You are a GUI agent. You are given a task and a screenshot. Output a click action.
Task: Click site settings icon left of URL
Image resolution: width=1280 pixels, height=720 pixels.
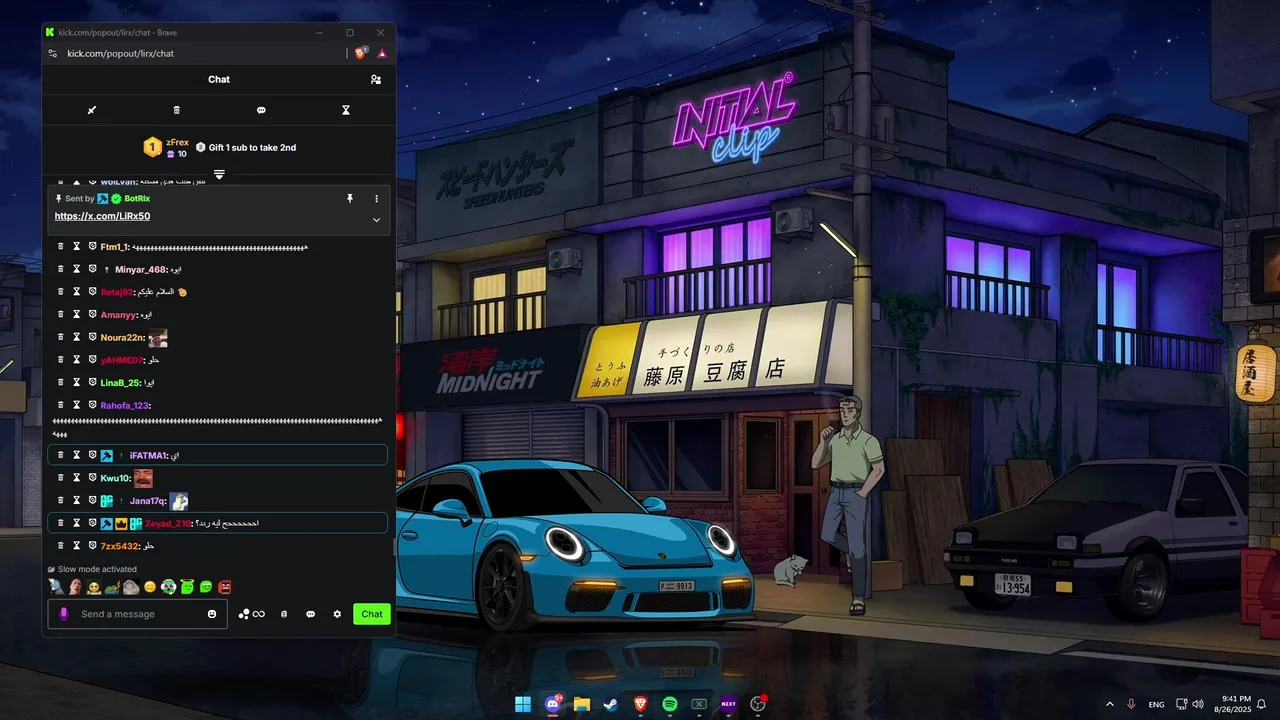pos(52,53)
